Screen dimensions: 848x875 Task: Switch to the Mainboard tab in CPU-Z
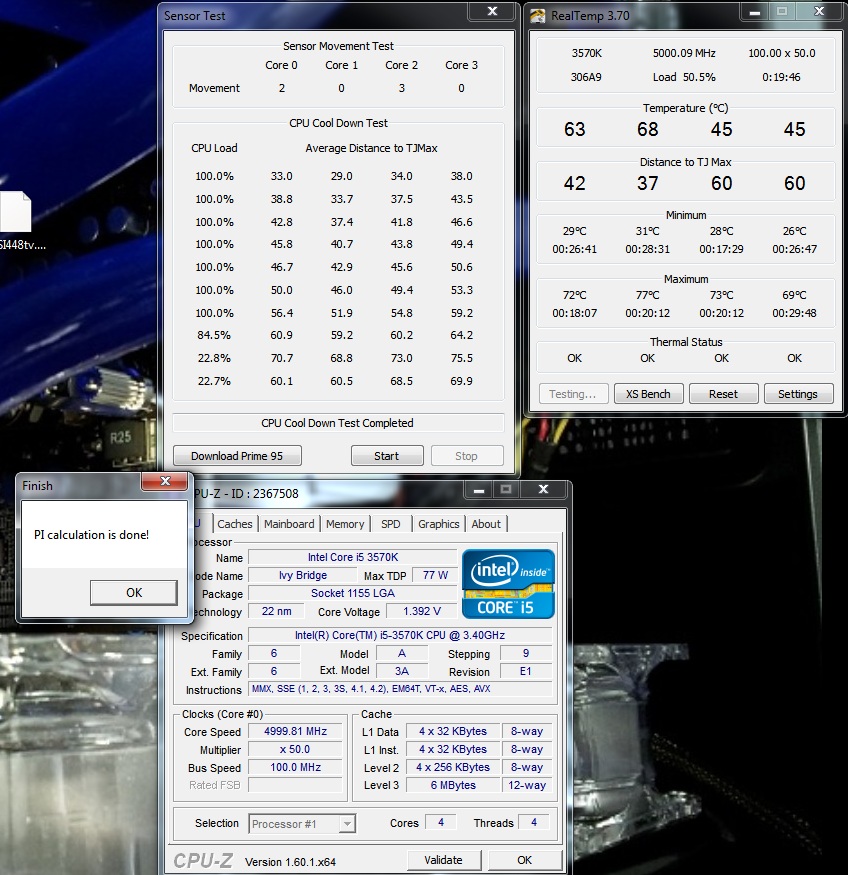coord(289,524)
